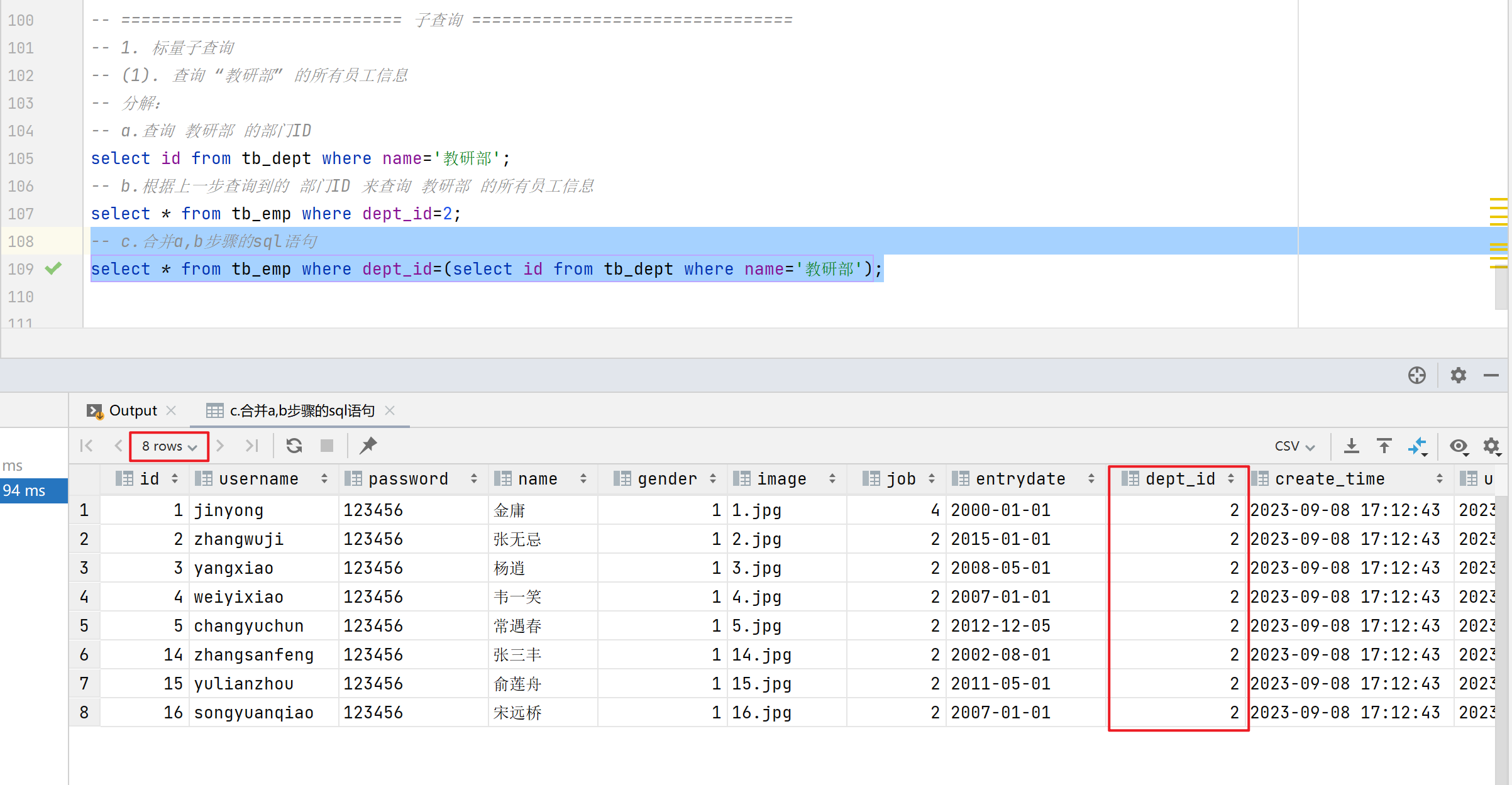Open the services panel gear settings
Viewport: 1512px width, 785px height.
tap(1459, 375)
